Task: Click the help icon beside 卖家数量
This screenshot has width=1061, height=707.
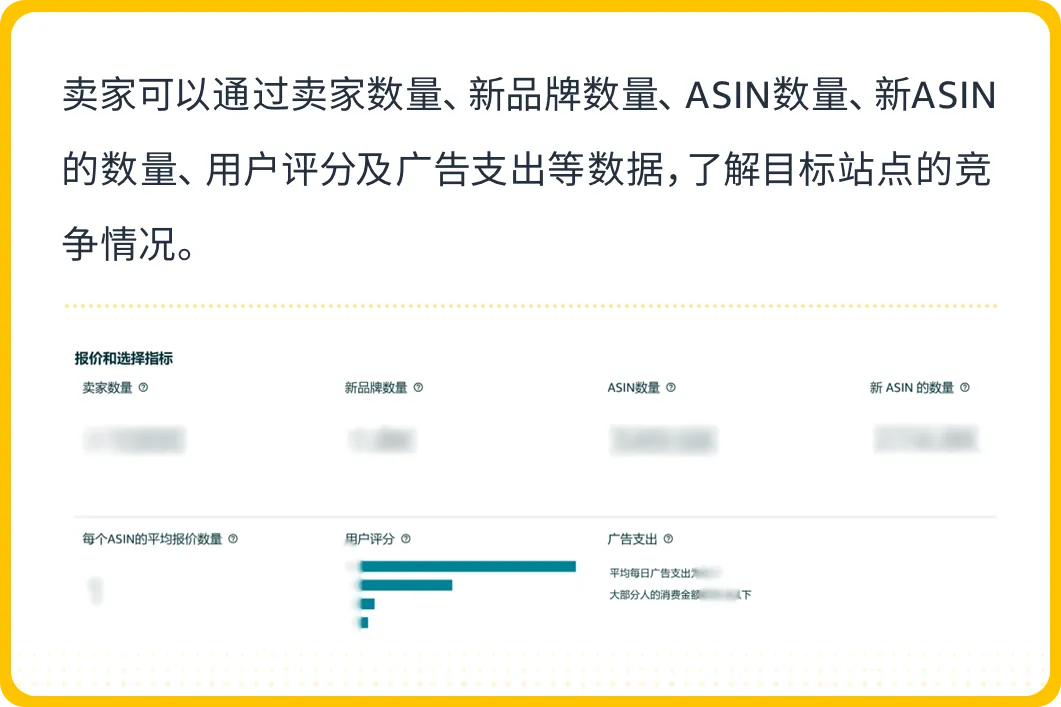Action: 143,387
